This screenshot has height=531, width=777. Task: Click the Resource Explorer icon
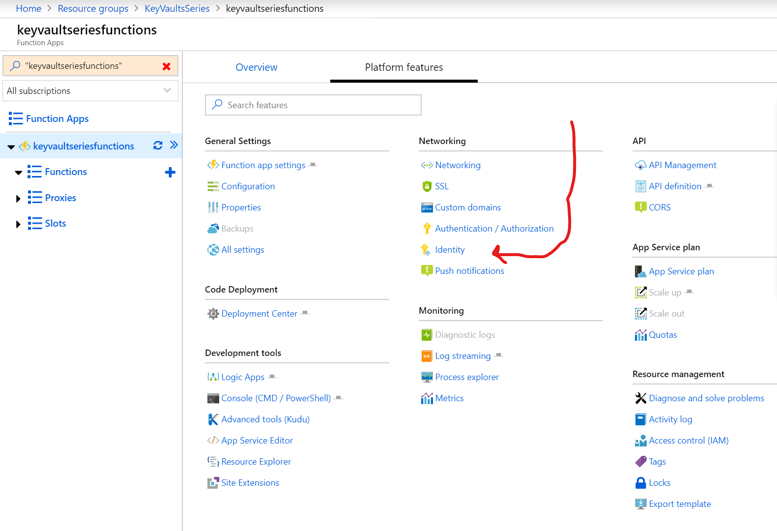(213, 462)
